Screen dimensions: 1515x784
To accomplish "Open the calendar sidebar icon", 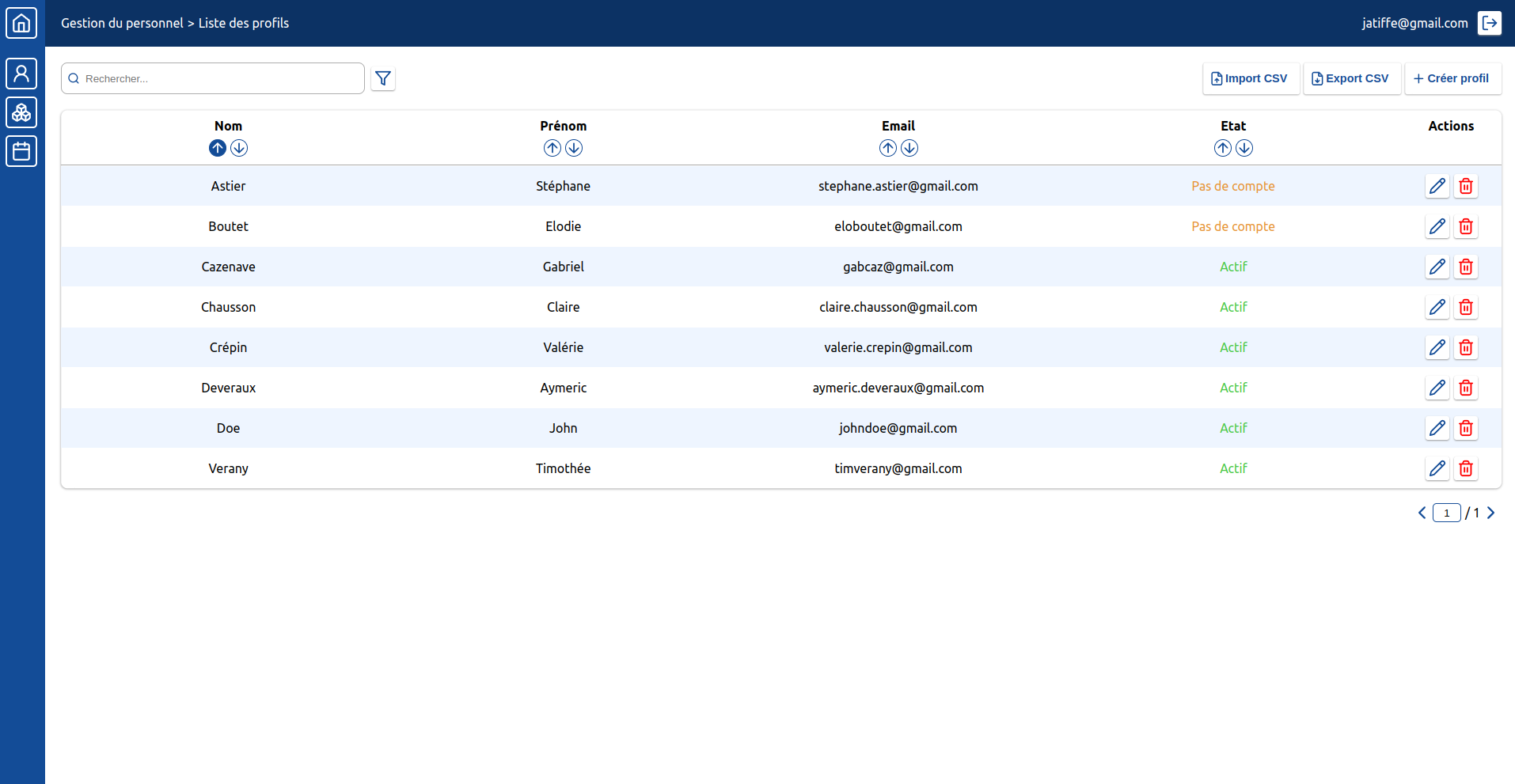I will tap(21, 151).
